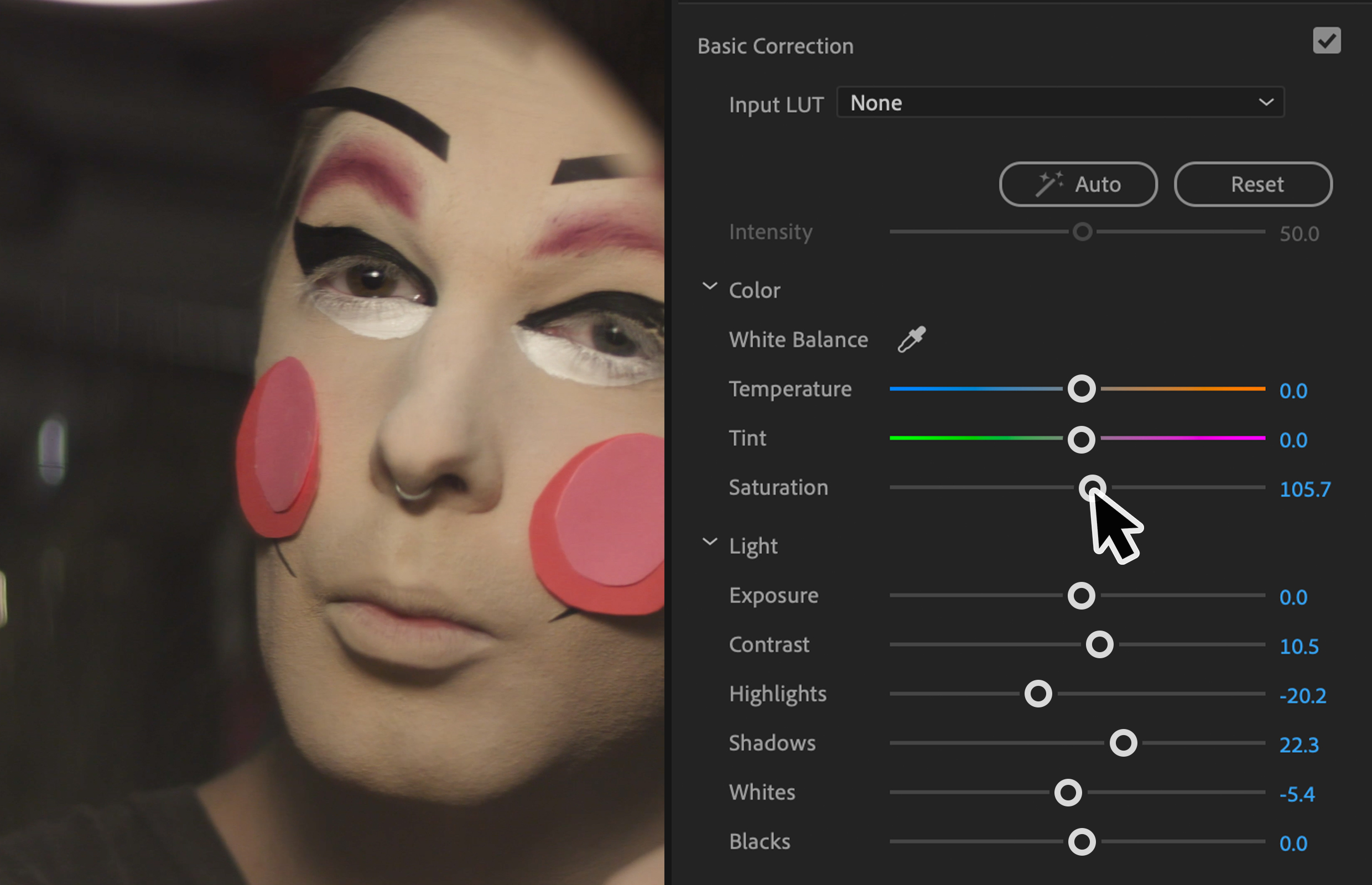Click the Intensity slider handle
This screenshot has width=1372, height=885.
click(1082, 232)
